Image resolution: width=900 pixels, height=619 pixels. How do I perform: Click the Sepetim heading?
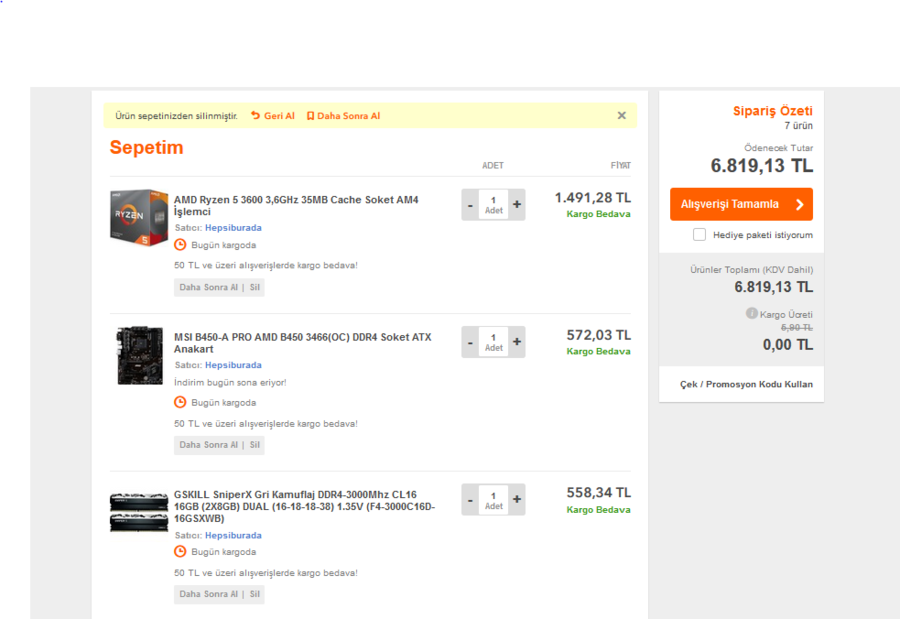146,148
